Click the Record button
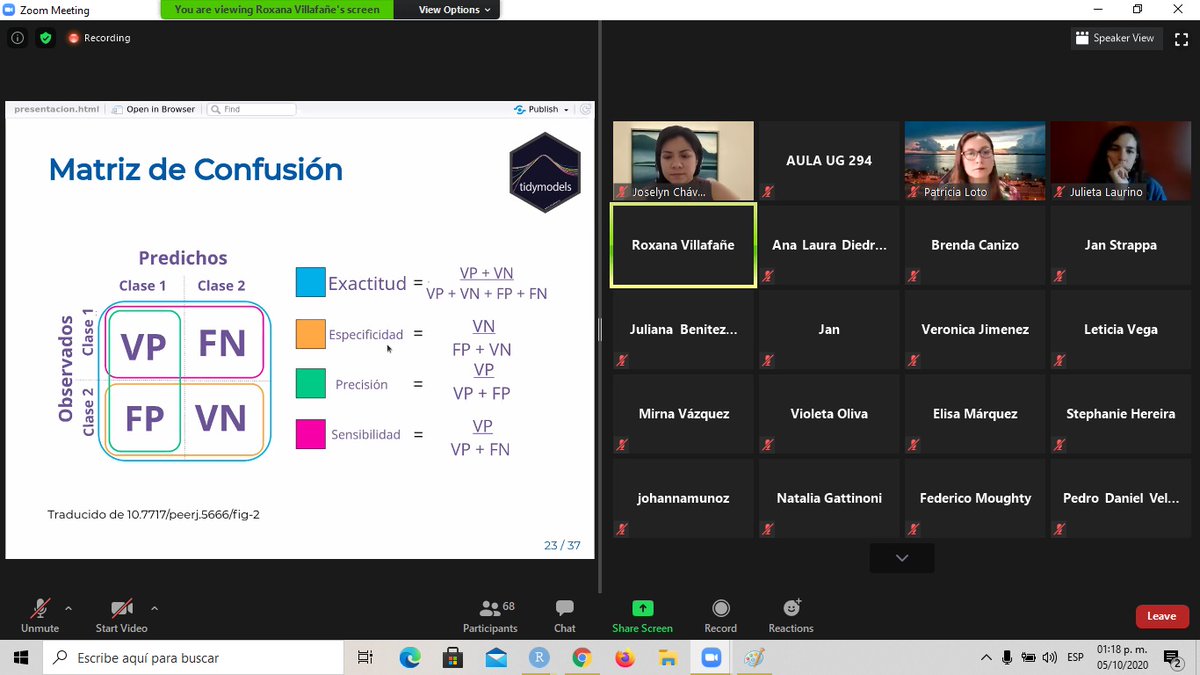Viewport: 1200px width, 675px height. pos(720,615)
